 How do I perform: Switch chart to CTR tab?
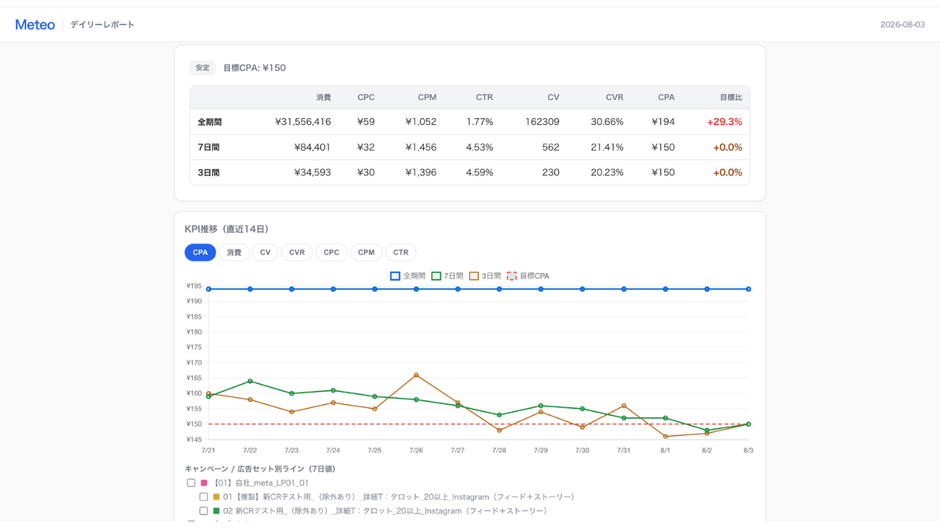(400, 252)
